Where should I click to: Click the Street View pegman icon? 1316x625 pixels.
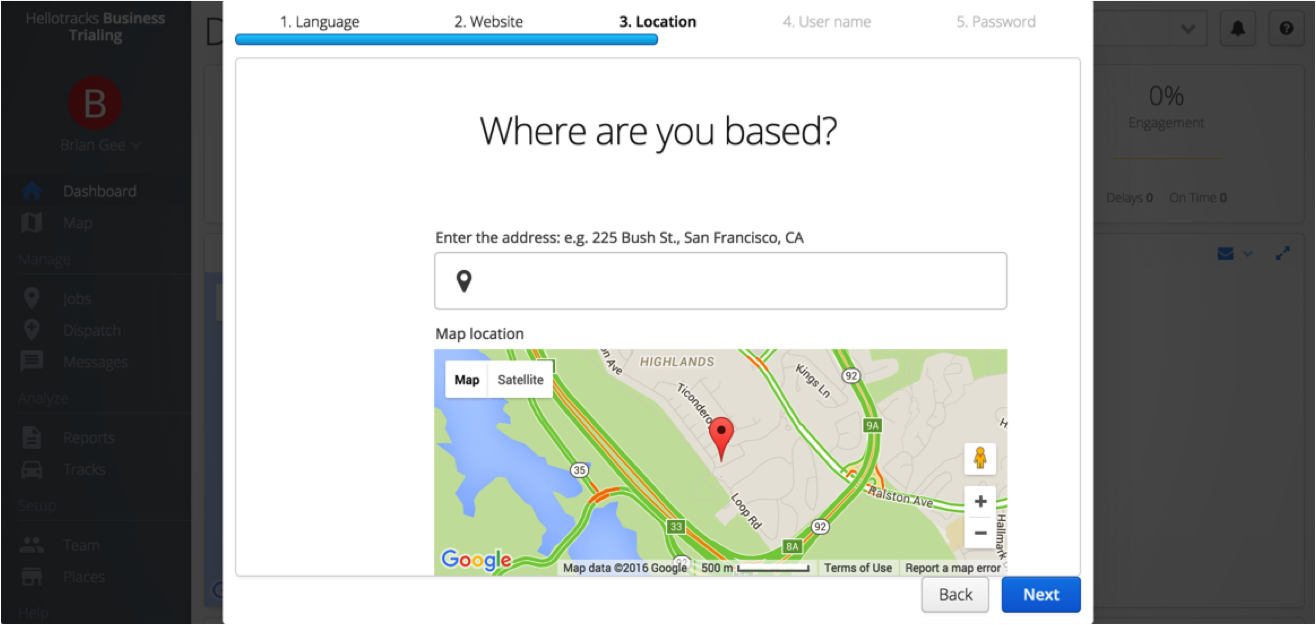980,459
